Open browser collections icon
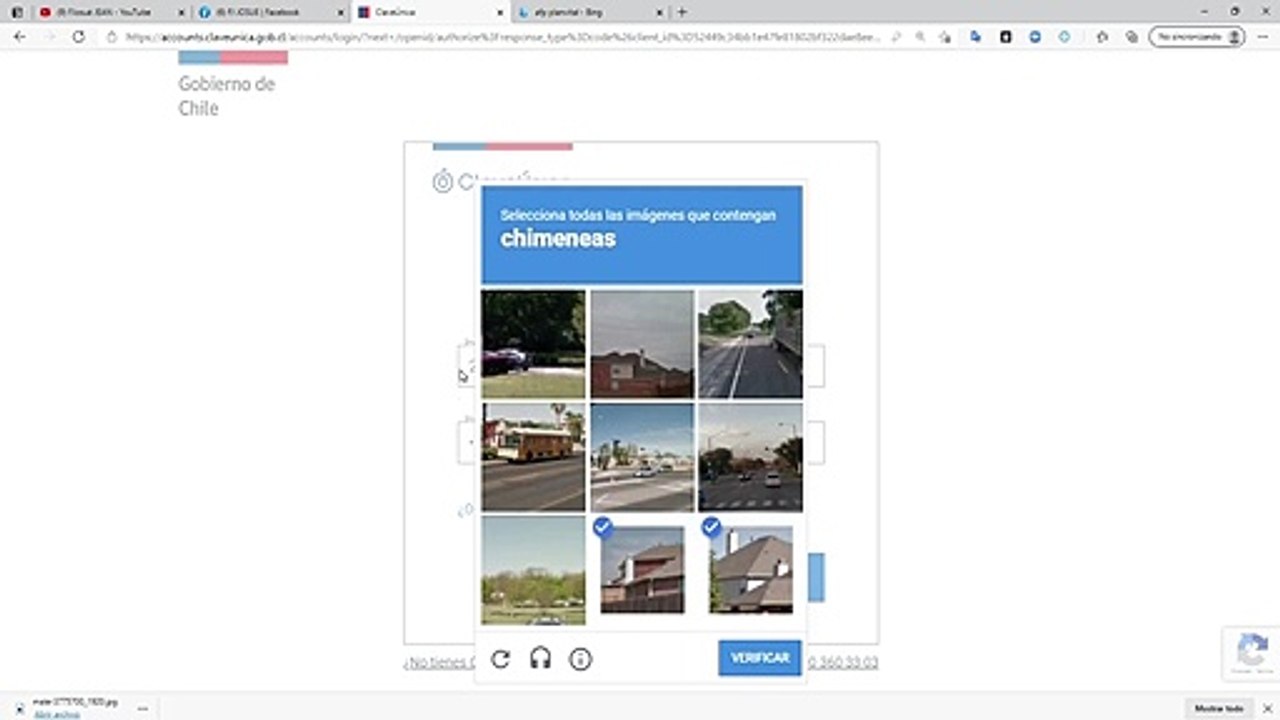Image resolution: width=1280 pixels, height=720 pixels. [x=1132, y=36]
